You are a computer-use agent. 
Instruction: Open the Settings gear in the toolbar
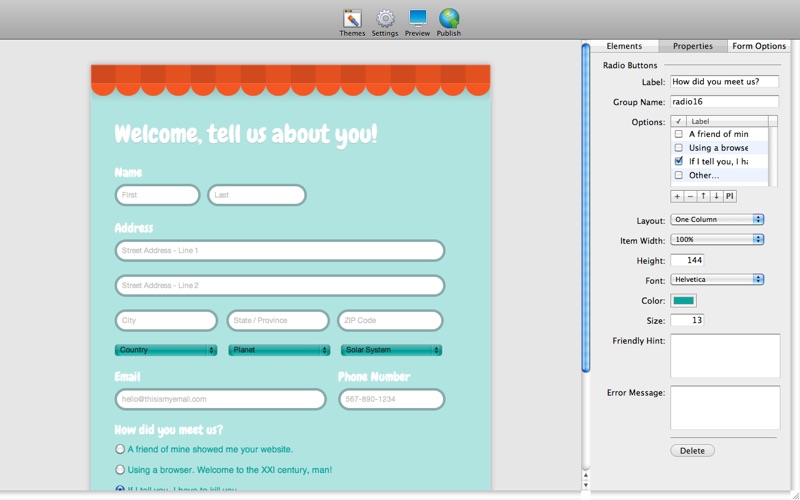coord(385,19)
